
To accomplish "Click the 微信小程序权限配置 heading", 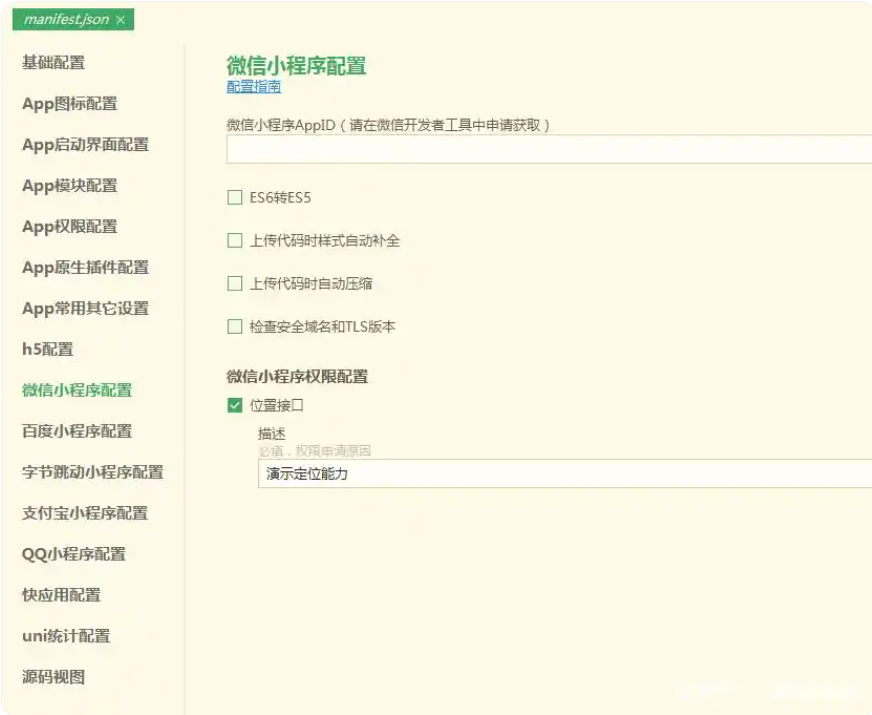I will pos(297,376).
